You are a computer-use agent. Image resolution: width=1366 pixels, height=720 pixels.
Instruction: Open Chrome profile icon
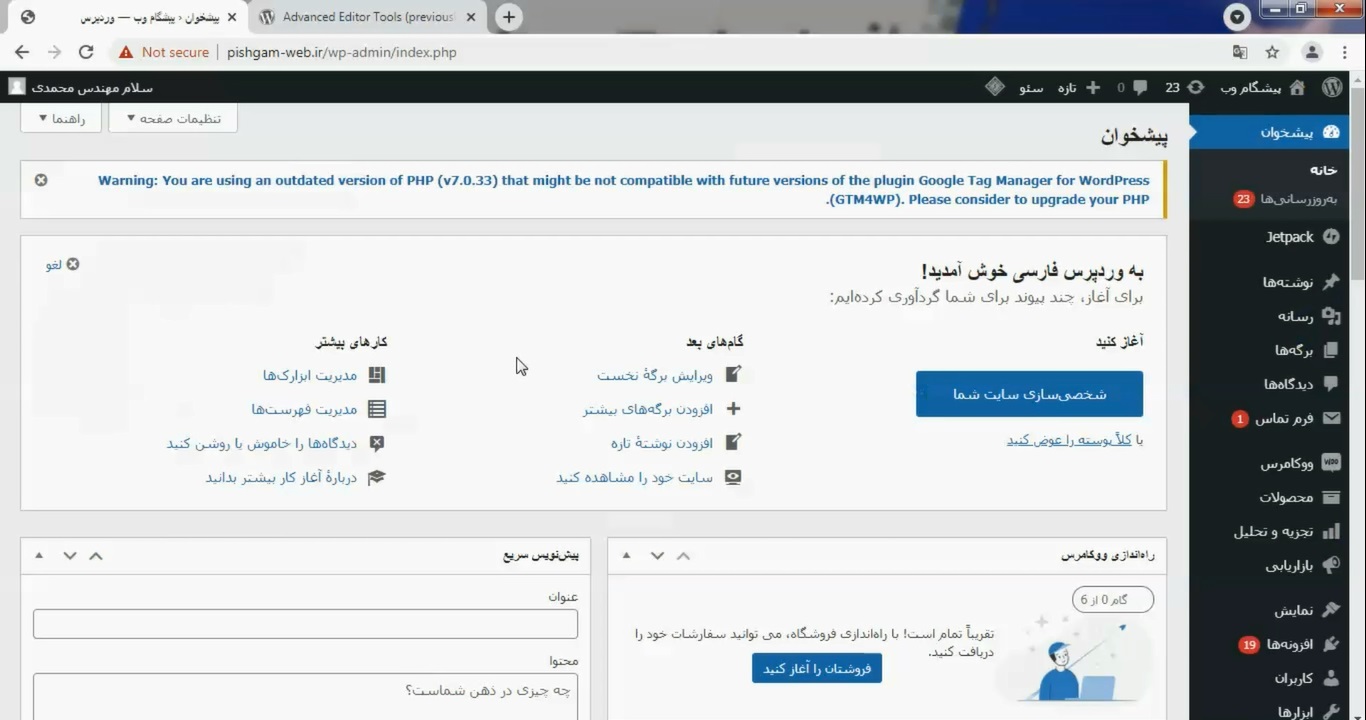(1312, 52)
